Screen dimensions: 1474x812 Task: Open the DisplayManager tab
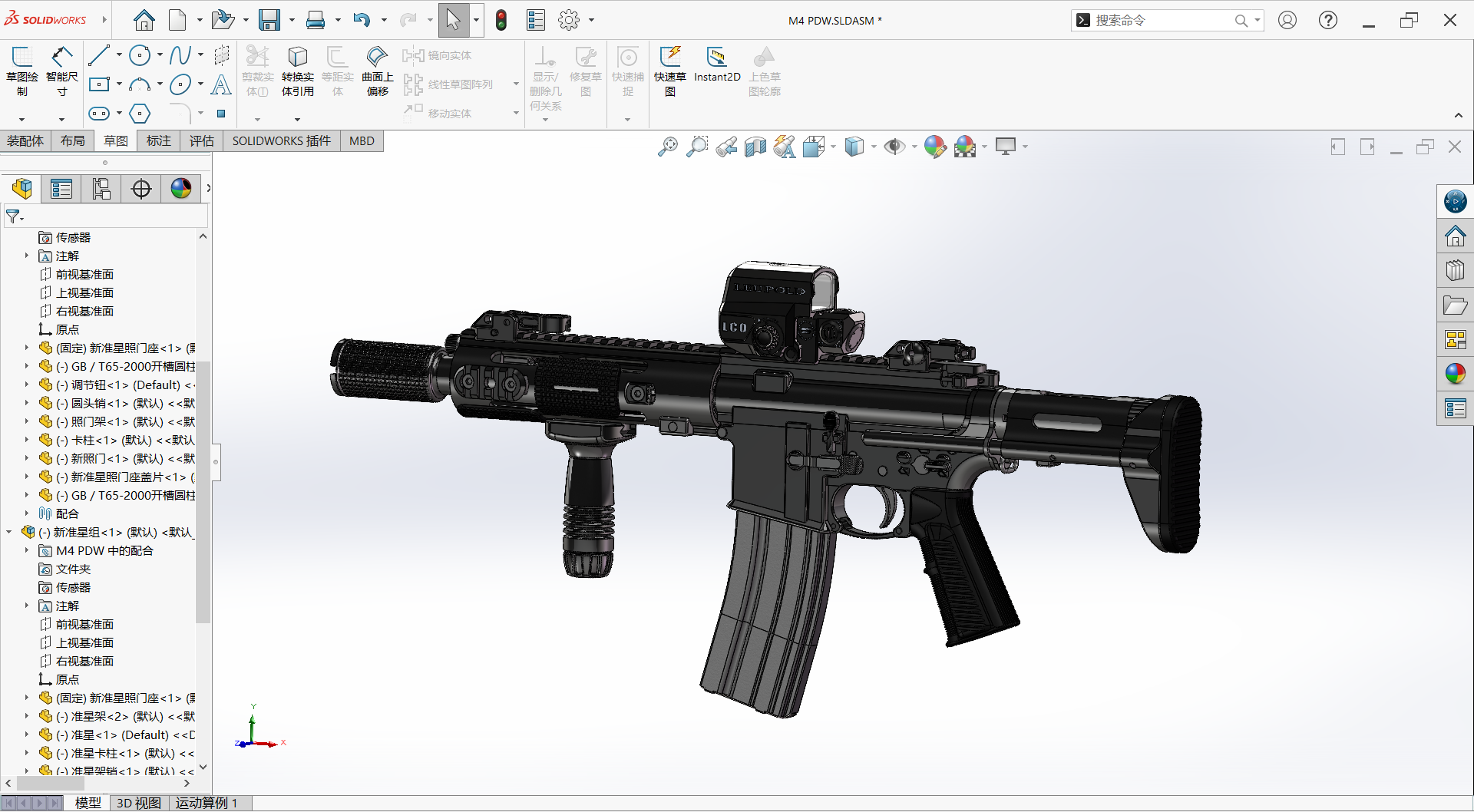click(x=181, y=189)
